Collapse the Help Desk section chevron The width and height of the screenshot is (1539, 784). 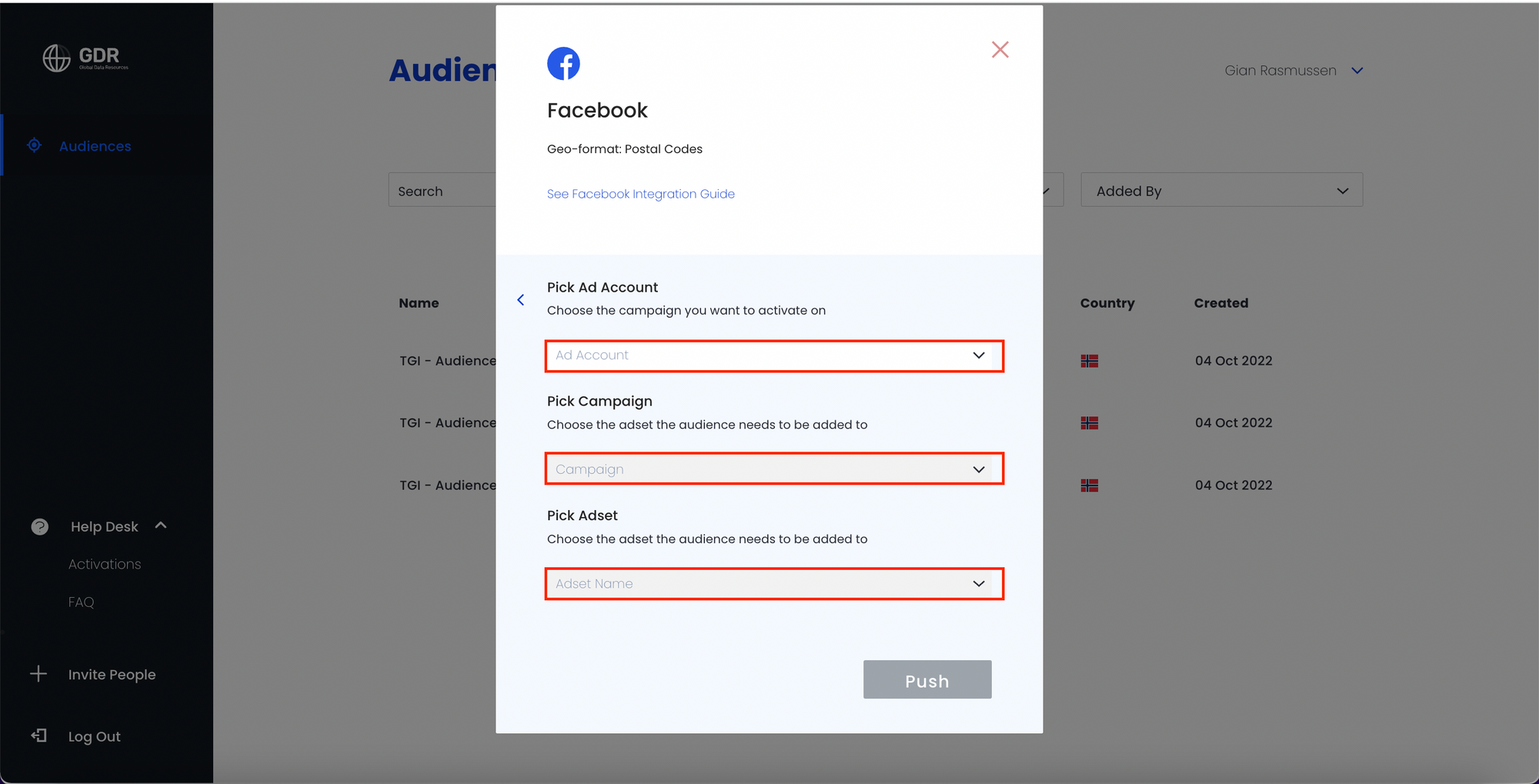pos(161,525)
